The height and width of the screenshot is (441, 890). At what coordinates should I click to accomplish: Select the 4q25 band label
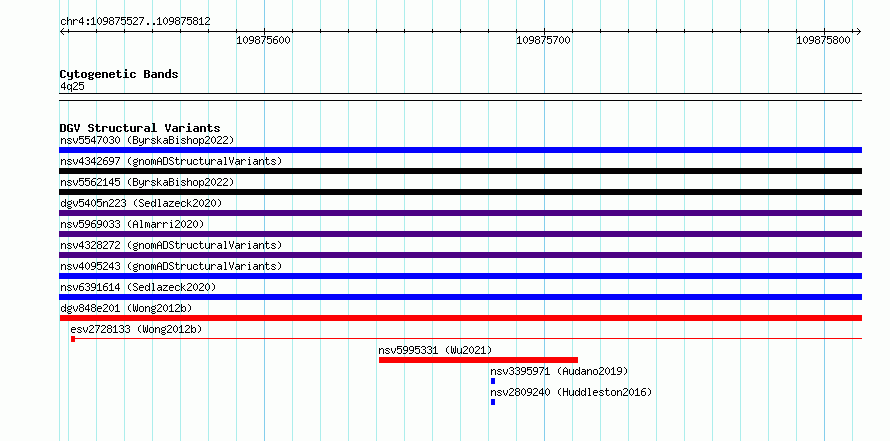click(x=72, y=86)
